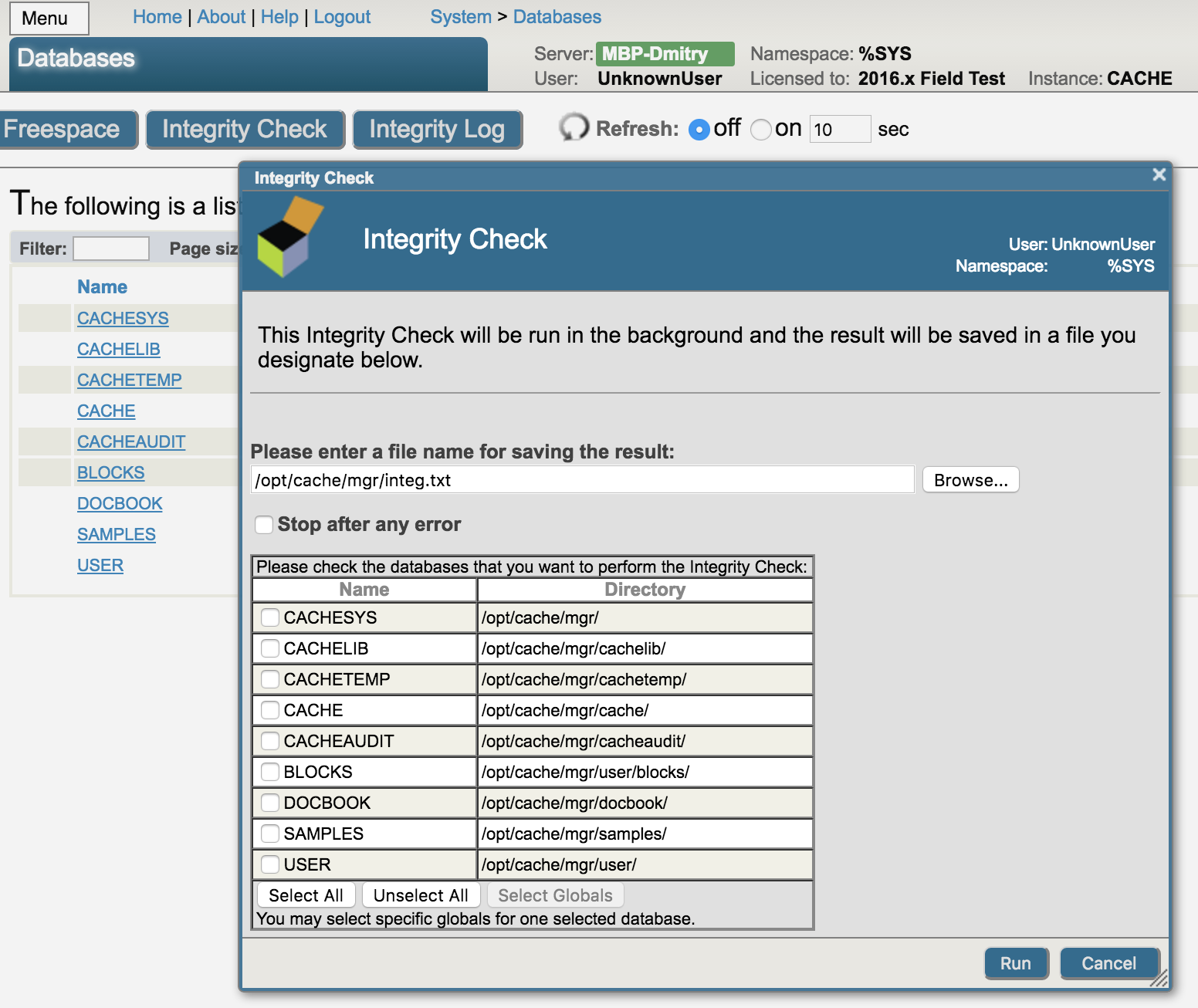
Task: Click the Select All button
Action: pos(306,895)
